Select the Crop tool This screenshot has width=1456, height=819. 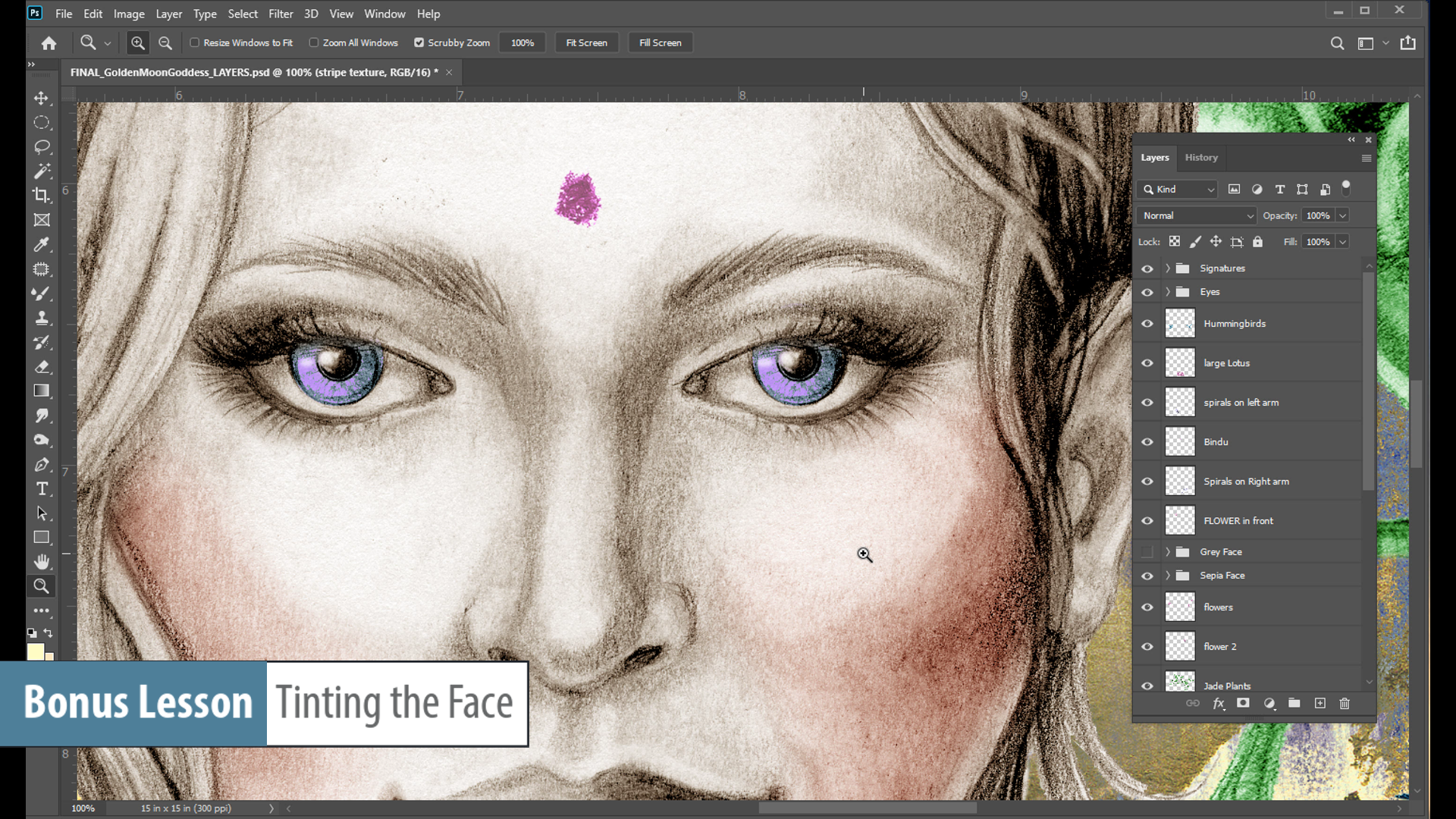[x=42, y=196]
